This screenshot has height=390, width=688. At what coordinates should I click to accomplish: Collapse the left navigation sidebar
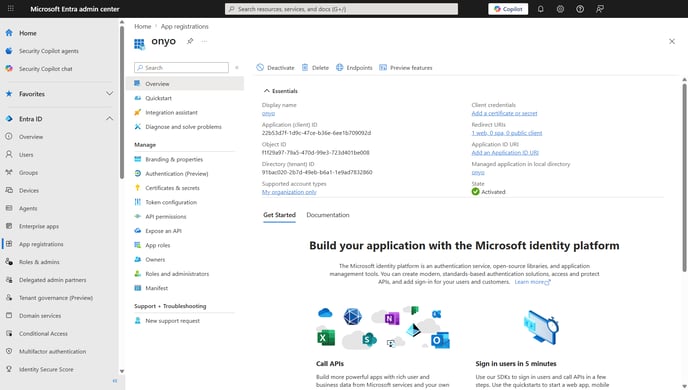click(x=115, y=381)
